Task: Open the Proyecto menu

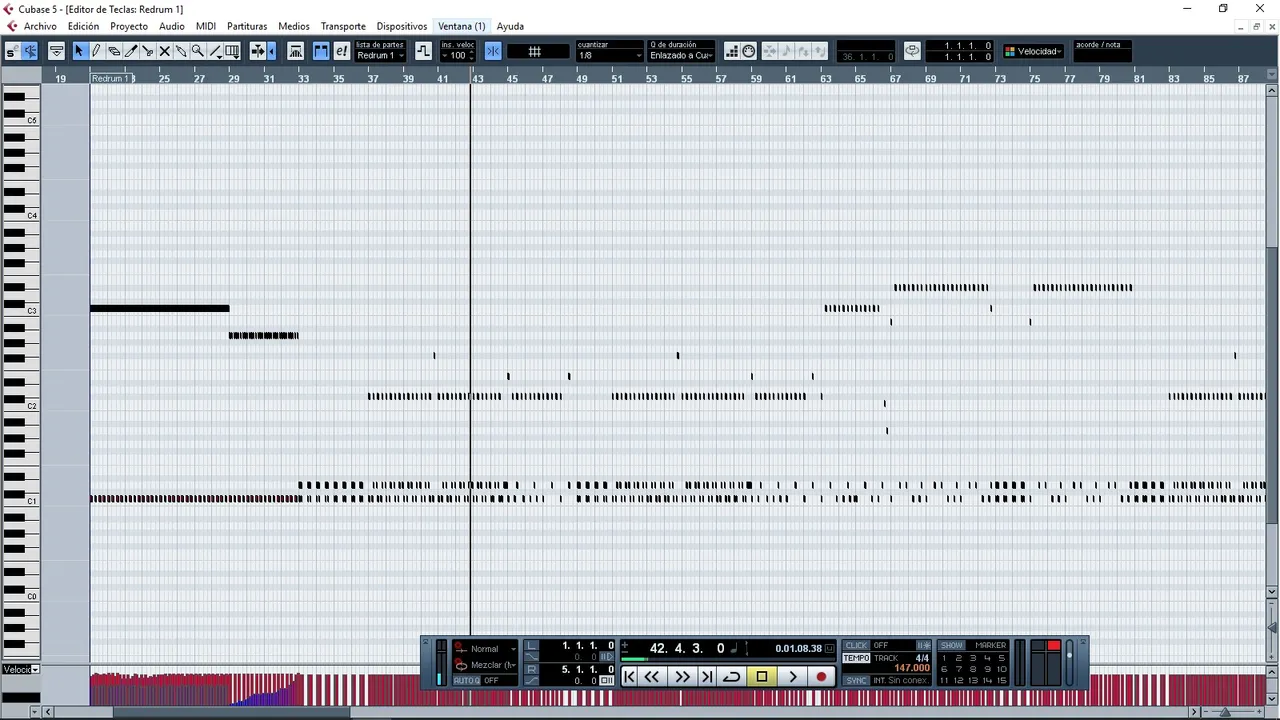Action: click(x=129, y=26)
